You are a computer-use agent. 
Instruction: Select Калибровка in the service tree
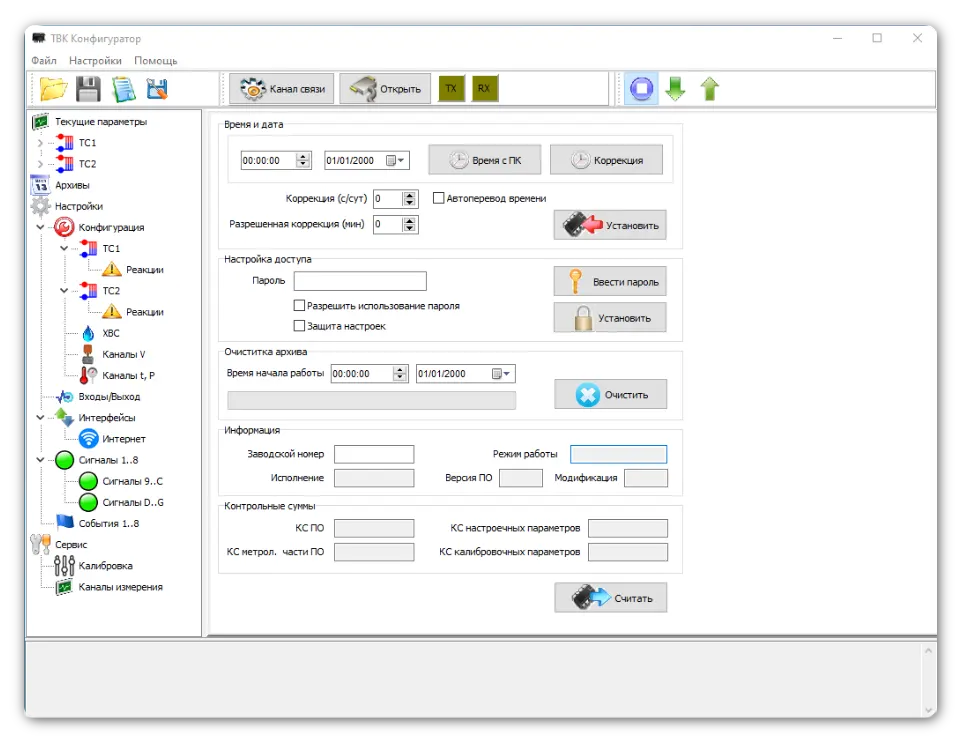(106, 566)
